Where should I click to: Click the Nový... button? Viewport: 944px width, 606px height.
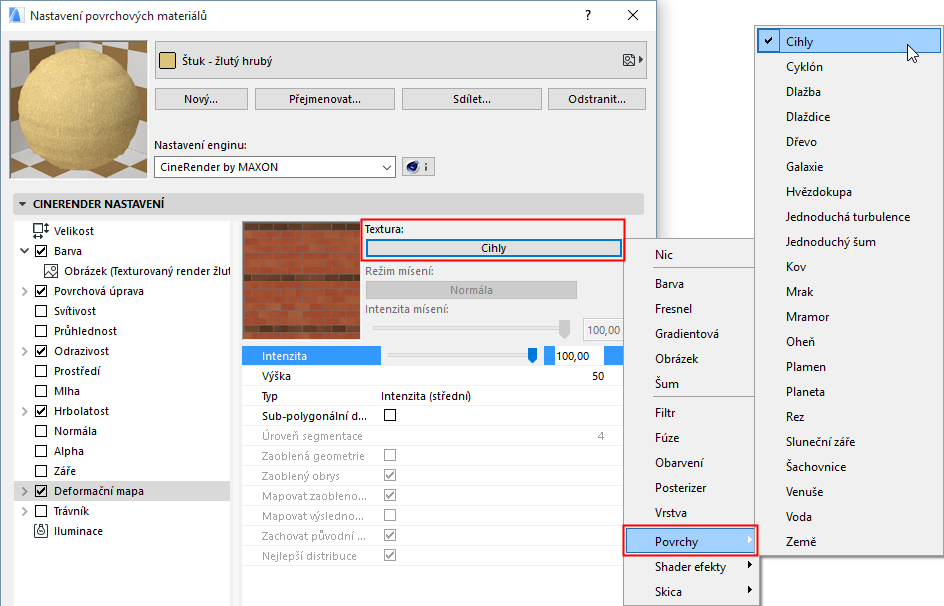coord(201,99)
